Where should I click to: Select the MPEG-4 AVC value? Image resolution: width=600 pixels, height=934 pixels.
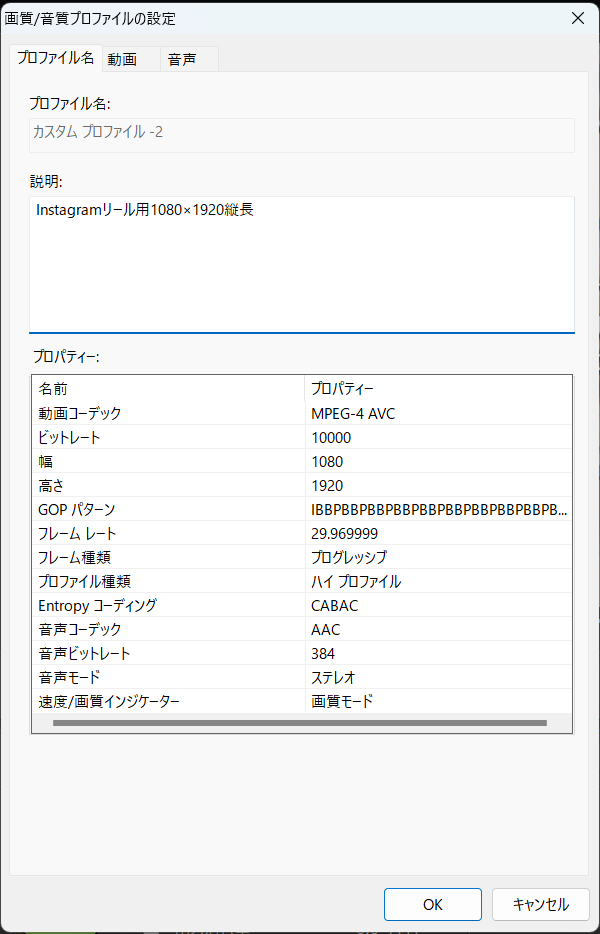[353, 413]
